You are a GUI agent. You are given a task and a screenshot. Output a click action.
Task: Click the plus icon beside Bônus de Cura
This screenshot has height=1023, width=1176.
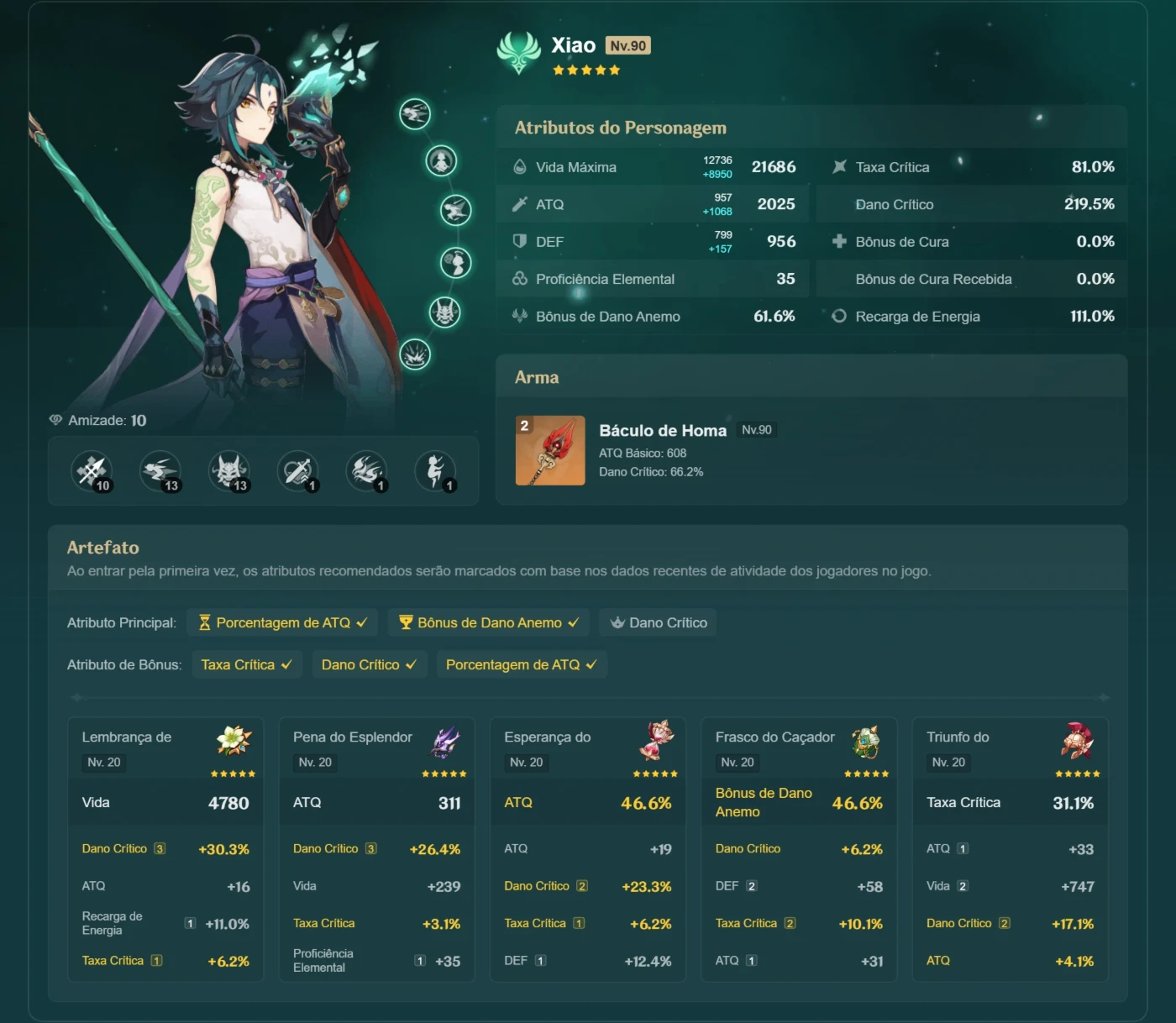click(x=839, y=242)
